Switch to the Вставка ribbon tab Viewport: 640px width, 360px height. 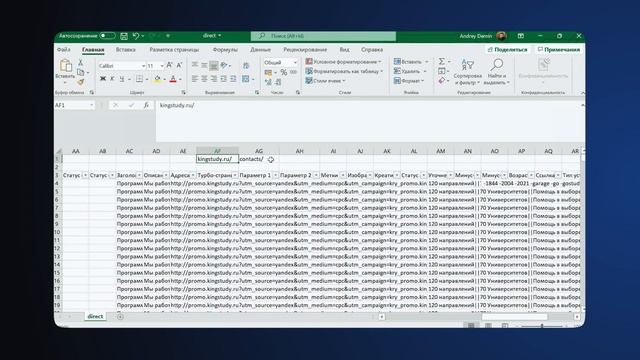[125, 49]
